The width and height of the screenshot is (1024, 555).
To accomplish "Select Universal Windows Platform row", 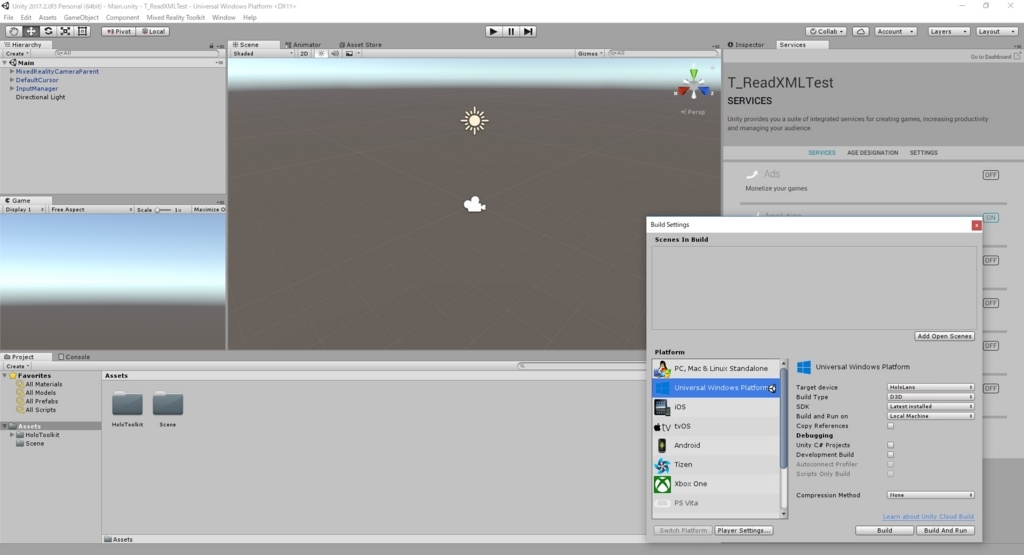I will (716, 388).
